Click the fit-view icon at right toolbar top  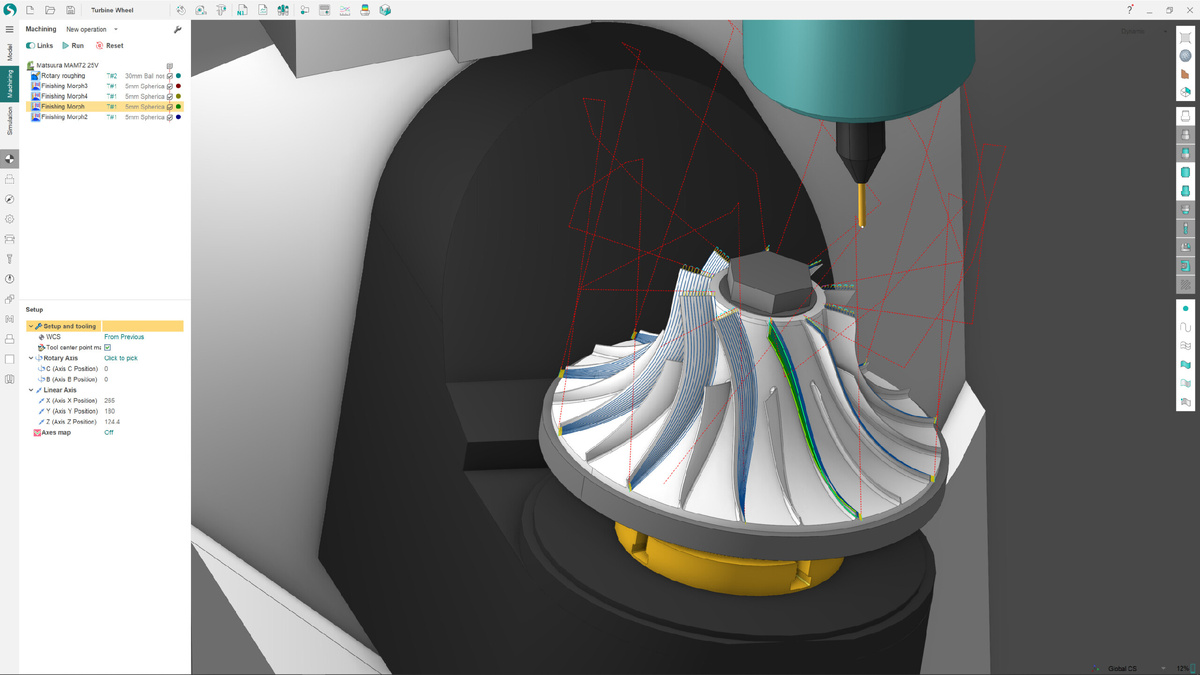[x=1186, y=38]
